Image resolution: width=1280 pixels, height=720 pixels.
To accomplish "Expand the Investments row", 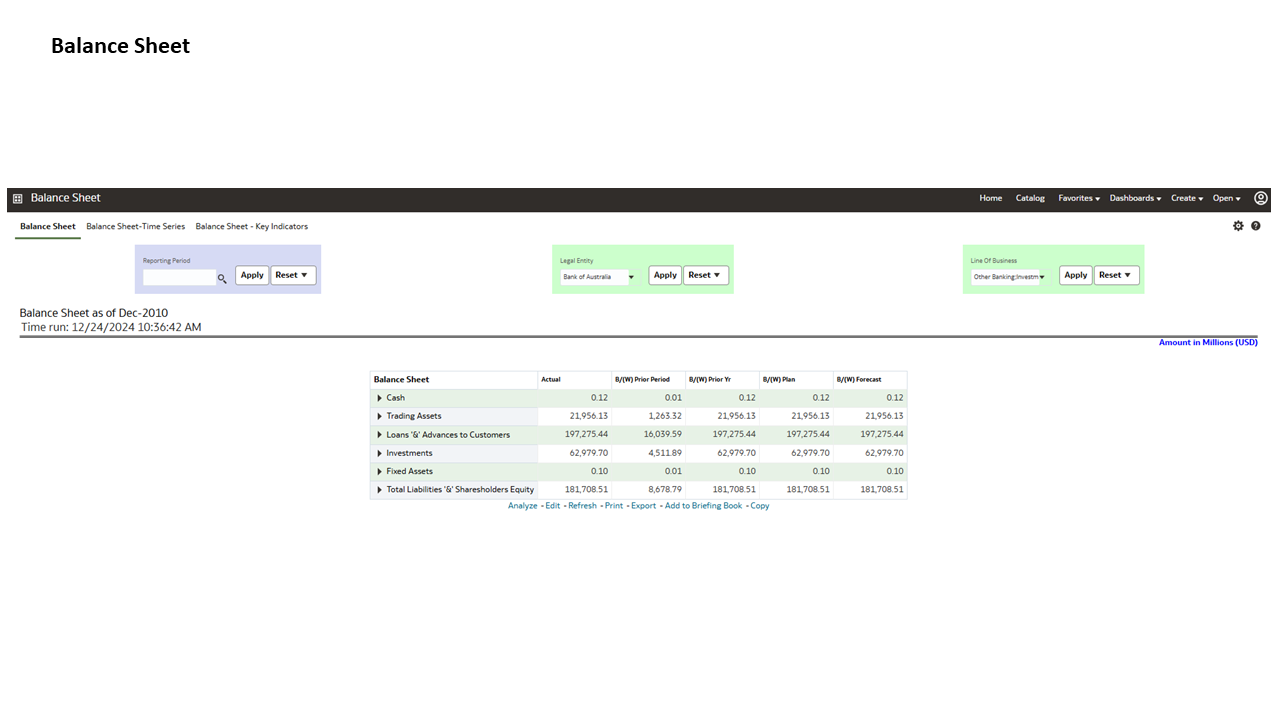I will tap(380, 453).
